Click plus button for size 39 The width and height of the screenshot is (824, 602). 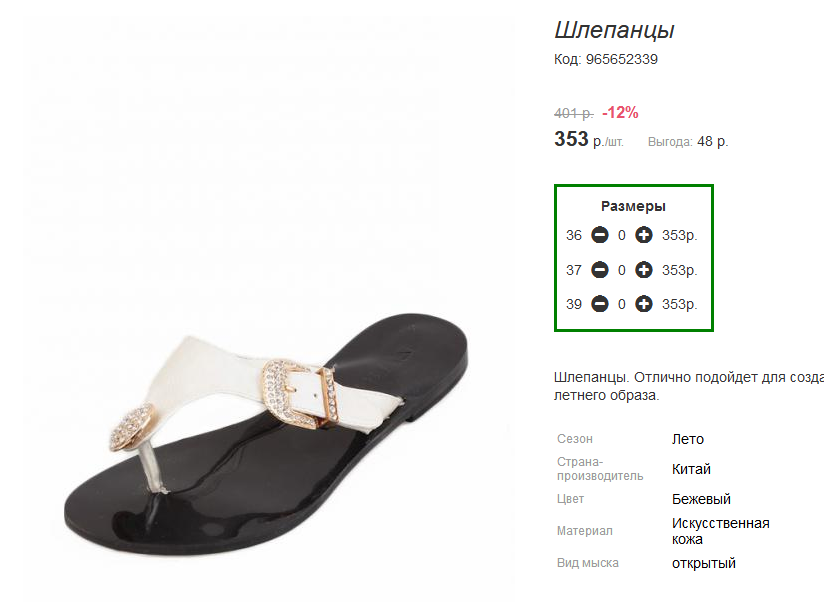click(643, 304)
